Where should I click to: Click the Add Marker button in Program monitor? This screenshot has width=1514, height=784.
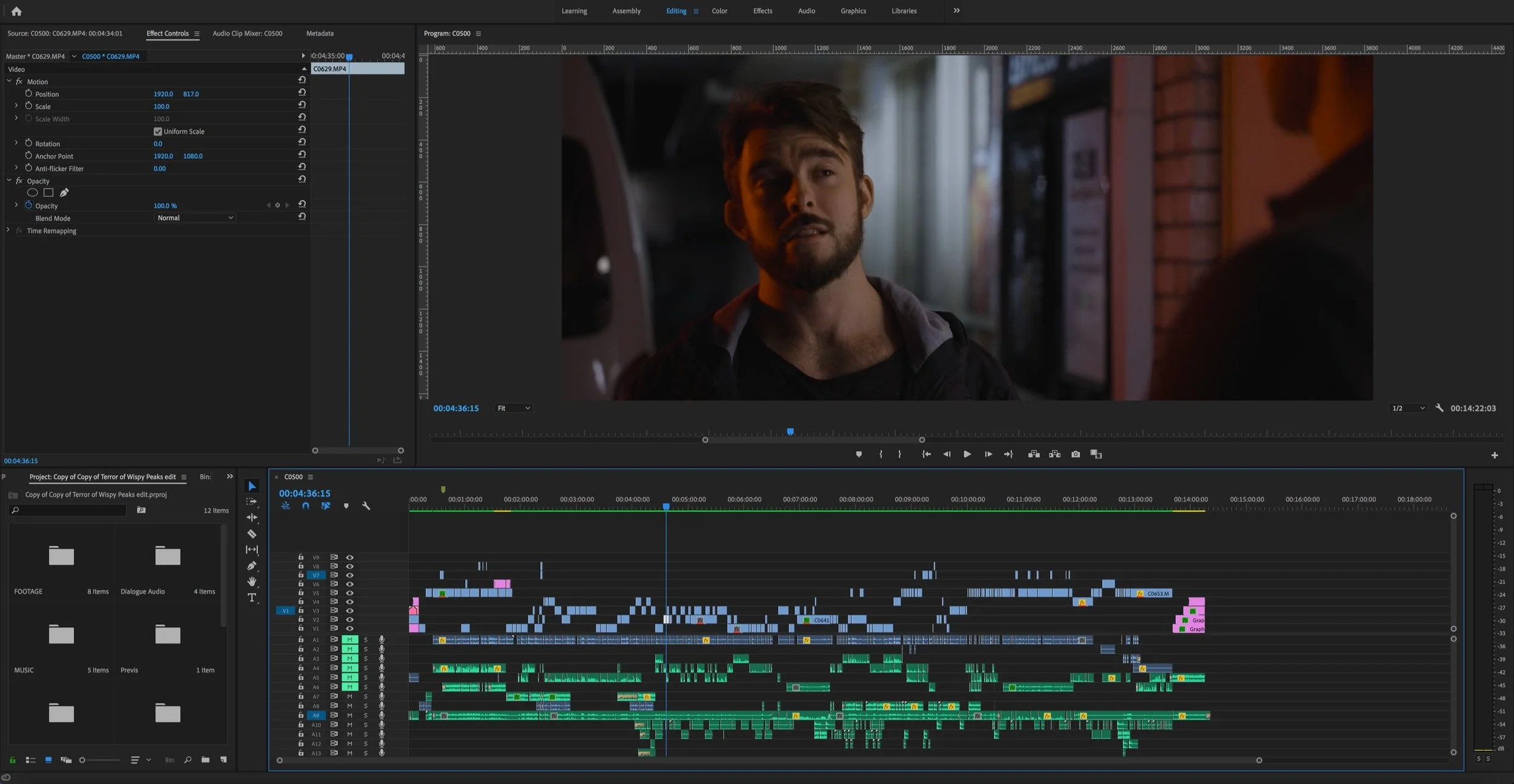pos(859,454)
